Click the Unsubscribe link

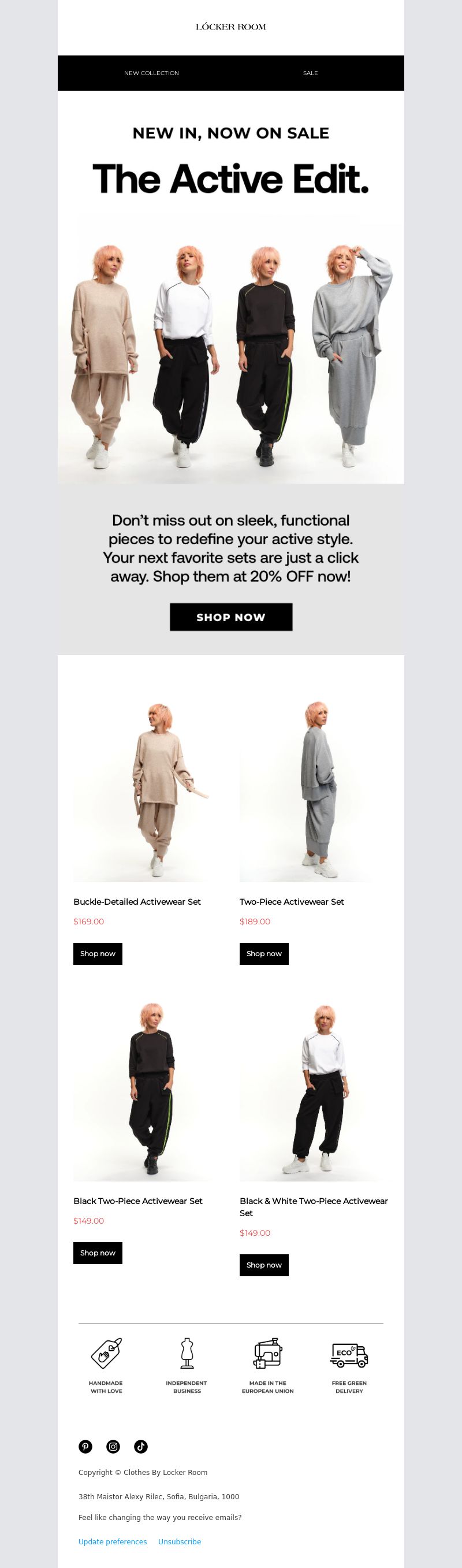180,1542
